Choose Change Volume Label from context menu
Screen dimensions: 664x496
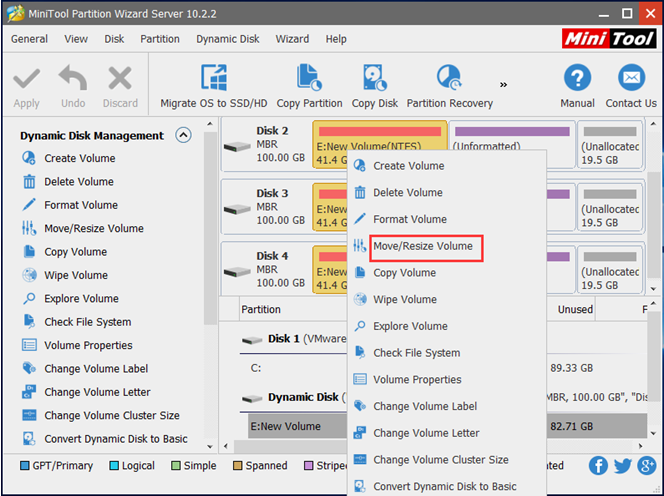tap(447, 406)
